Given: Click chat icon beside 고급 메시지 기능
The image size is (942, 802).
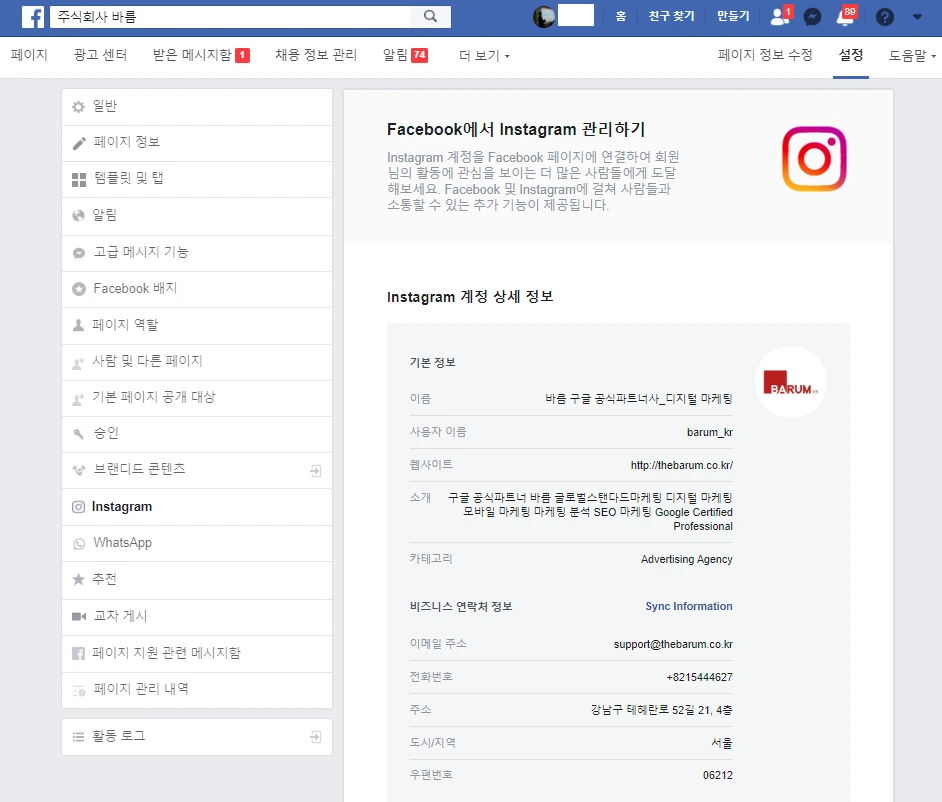Looking at the screenshot, I should click(x=79, y=253).
